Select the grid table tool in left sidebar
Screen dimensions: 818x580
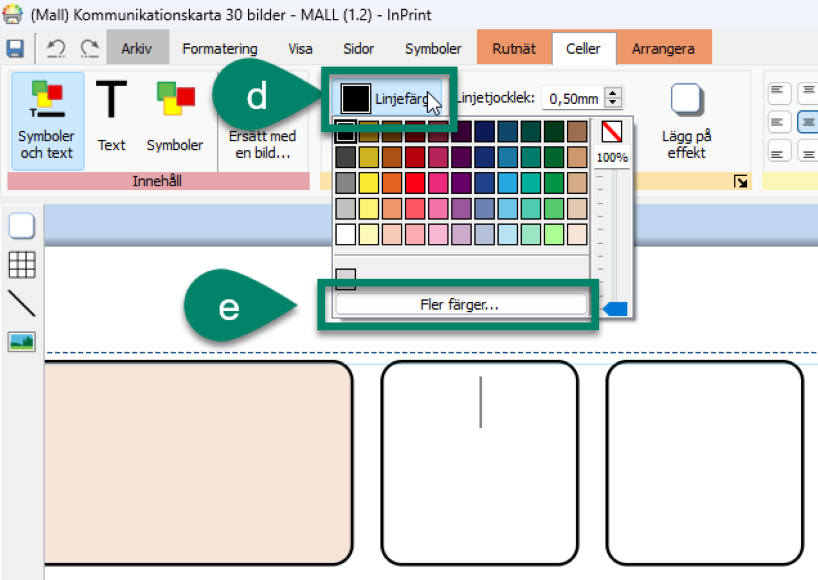pyautogui.click(x=21, y=264)
